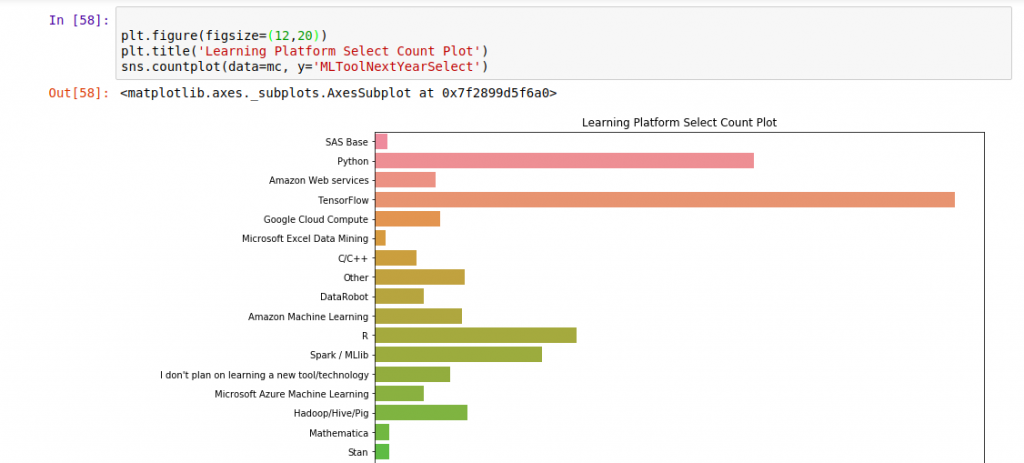1024x463 pixels.
Task: Click the 'Spark / MLlib' axis label
Action: [339, 355]
